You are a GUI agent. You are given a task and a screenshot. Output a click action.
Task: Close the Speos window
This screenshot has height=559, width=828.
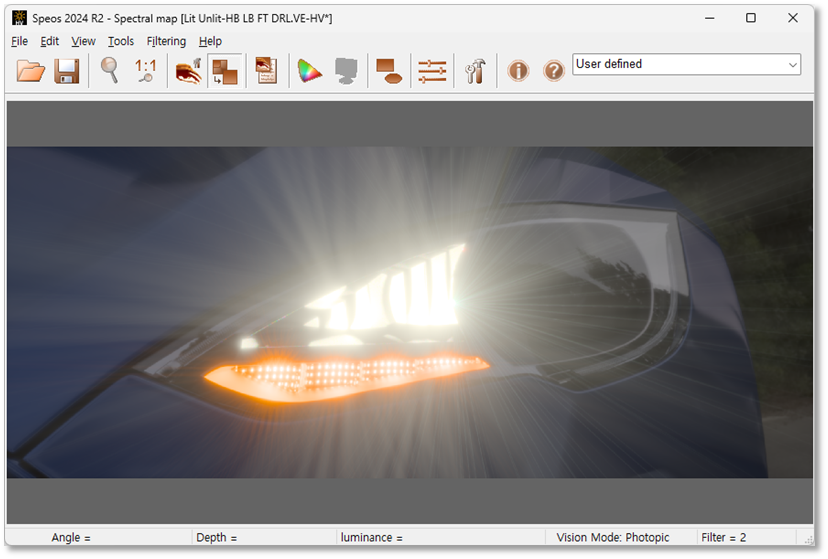pos(793,18)
